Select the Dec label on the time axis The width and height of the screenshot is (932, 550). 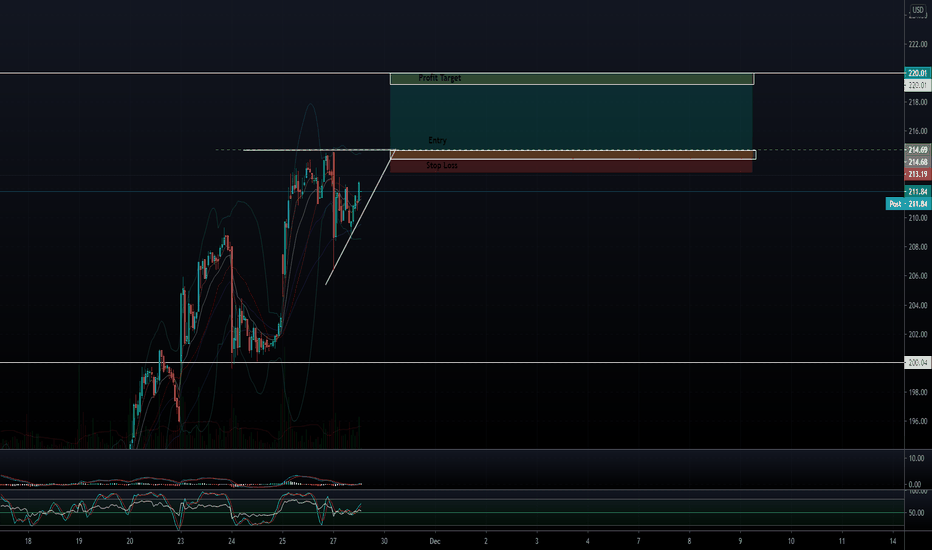pyautogui.click(x=435, y=541)
